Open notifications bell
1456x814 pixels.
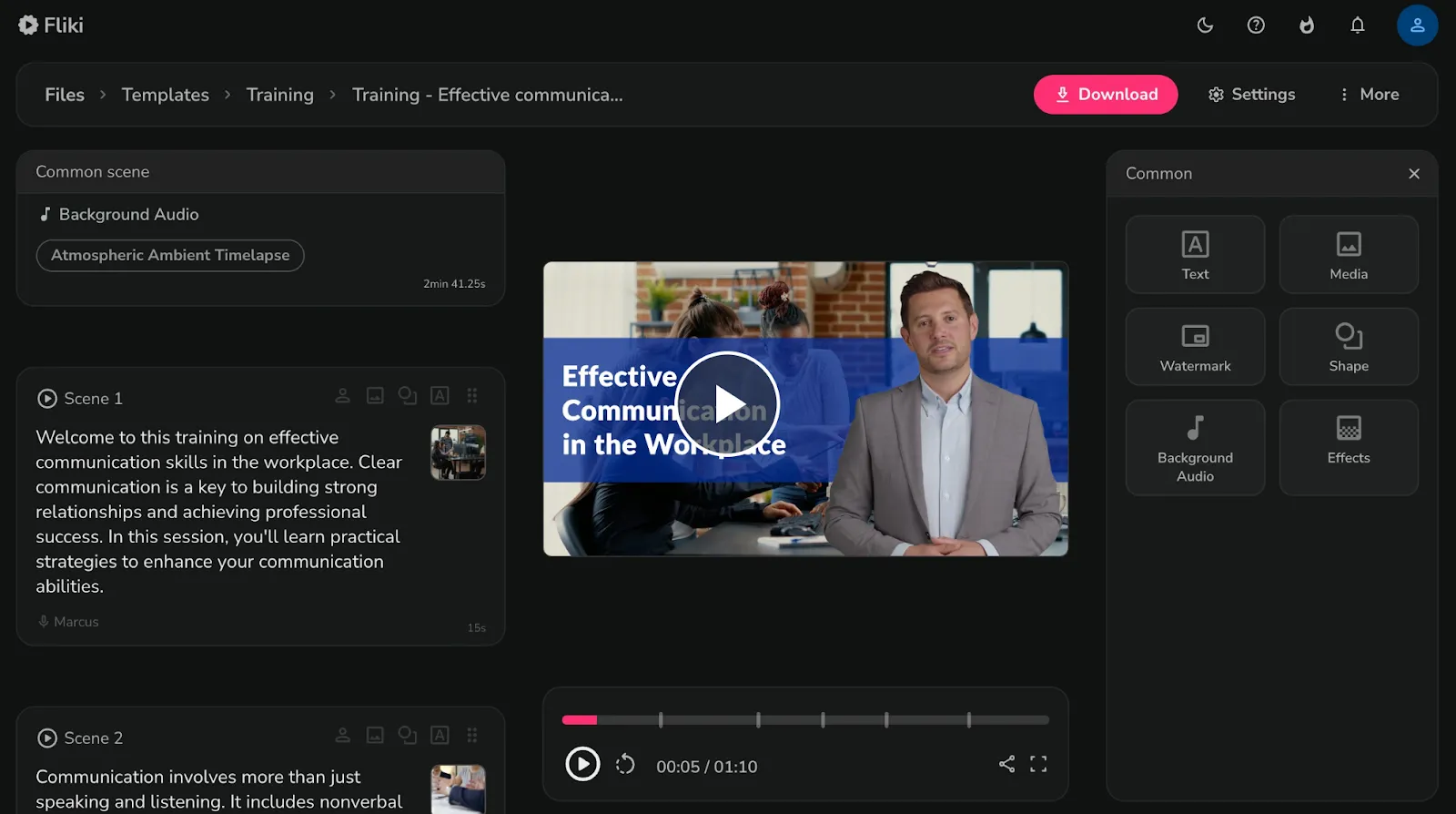1358,25
